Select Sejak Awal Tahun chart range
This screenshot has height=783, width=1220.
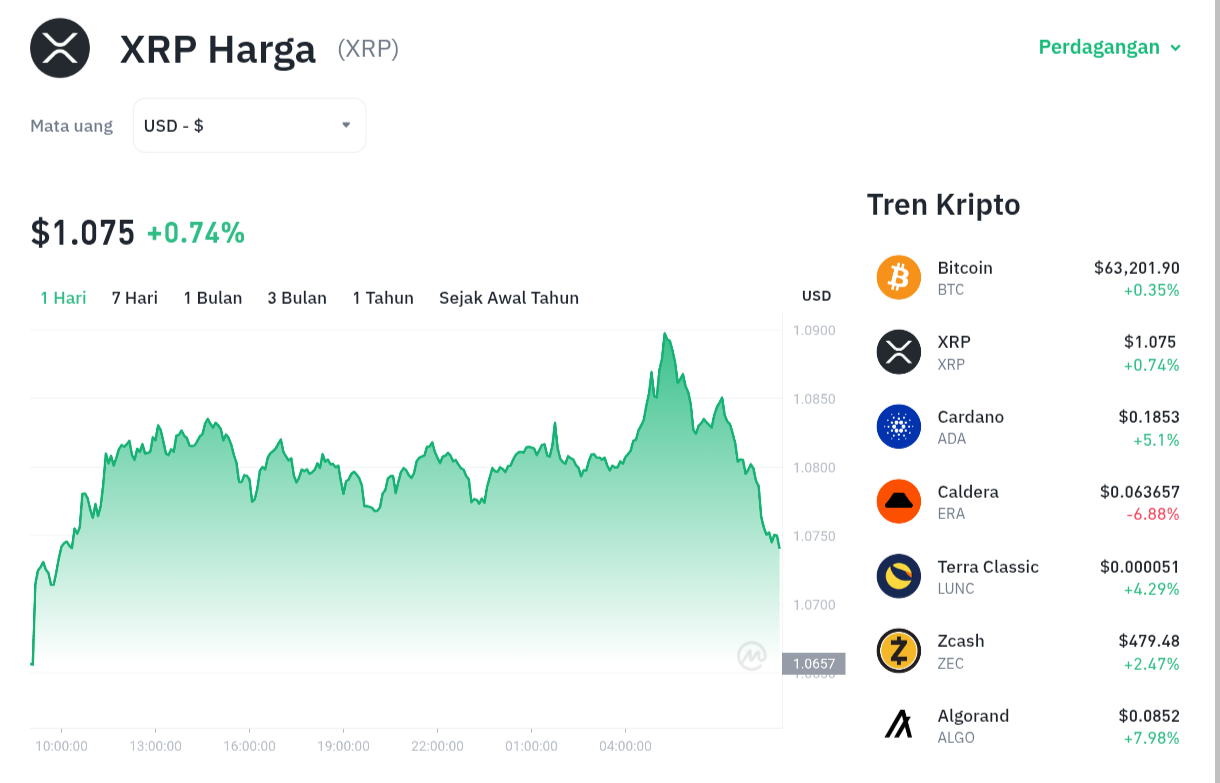coord(509,298)
